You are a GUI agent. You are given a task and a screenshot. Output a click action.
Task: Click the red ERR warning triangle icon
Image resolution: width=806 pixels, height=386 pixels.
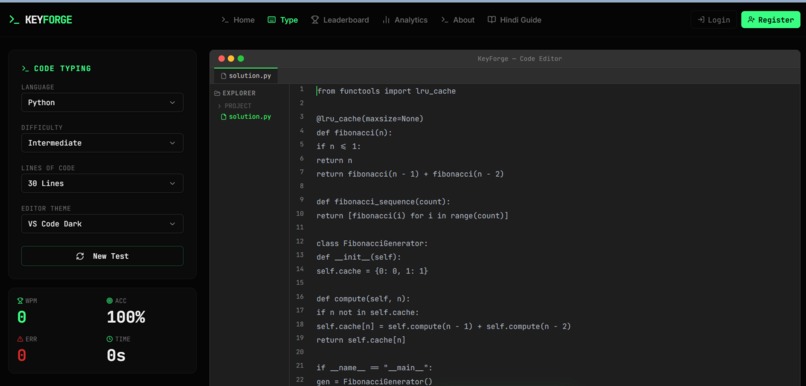(x=20, y=339)
